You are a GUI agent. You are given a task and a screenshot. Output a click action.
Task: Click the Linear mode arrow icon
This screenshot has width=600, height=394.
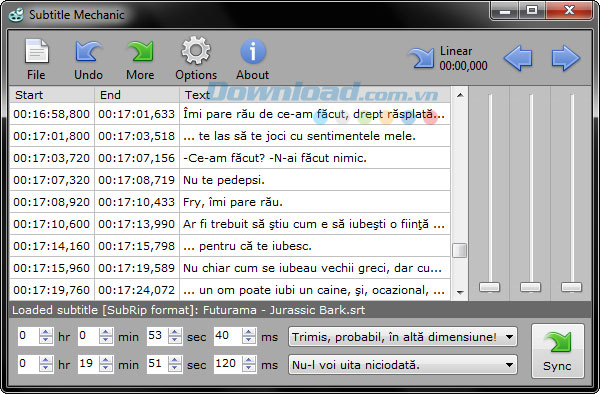click(421, 58)
